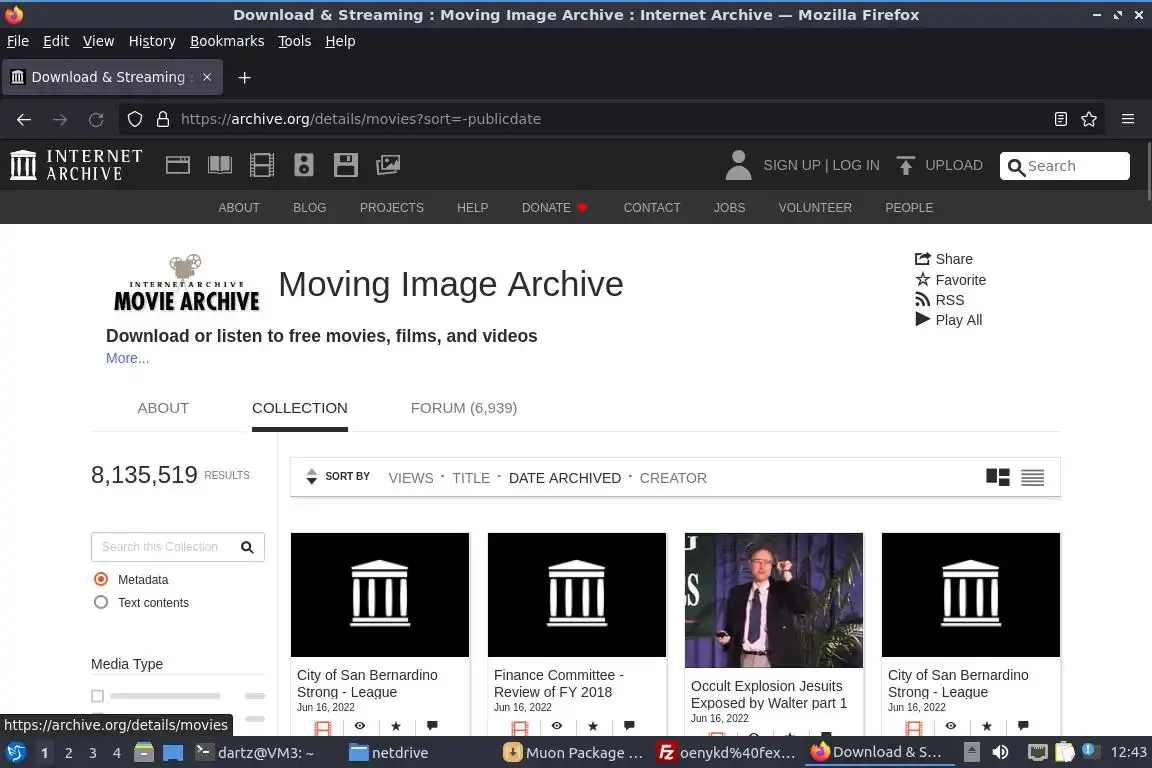This screenshot has width=1152, height=768.
Task: Switch to workspace 2 in taskbar pager
Action: 68,753
